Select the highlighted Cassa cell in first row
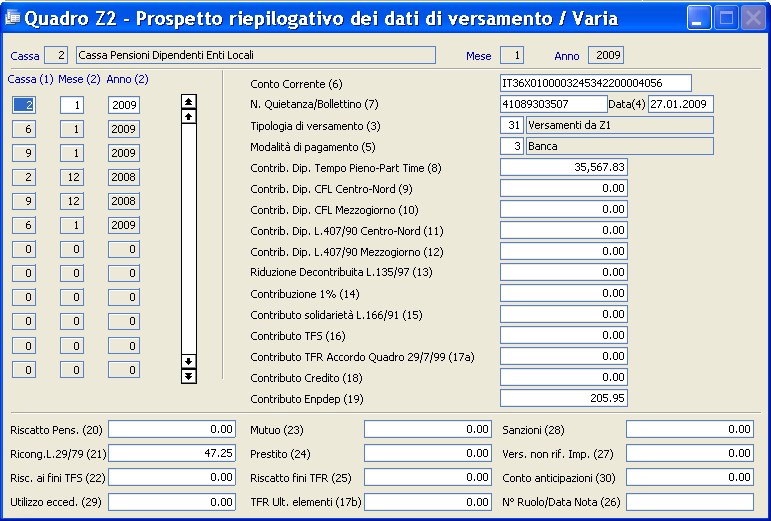 [24, 105]
